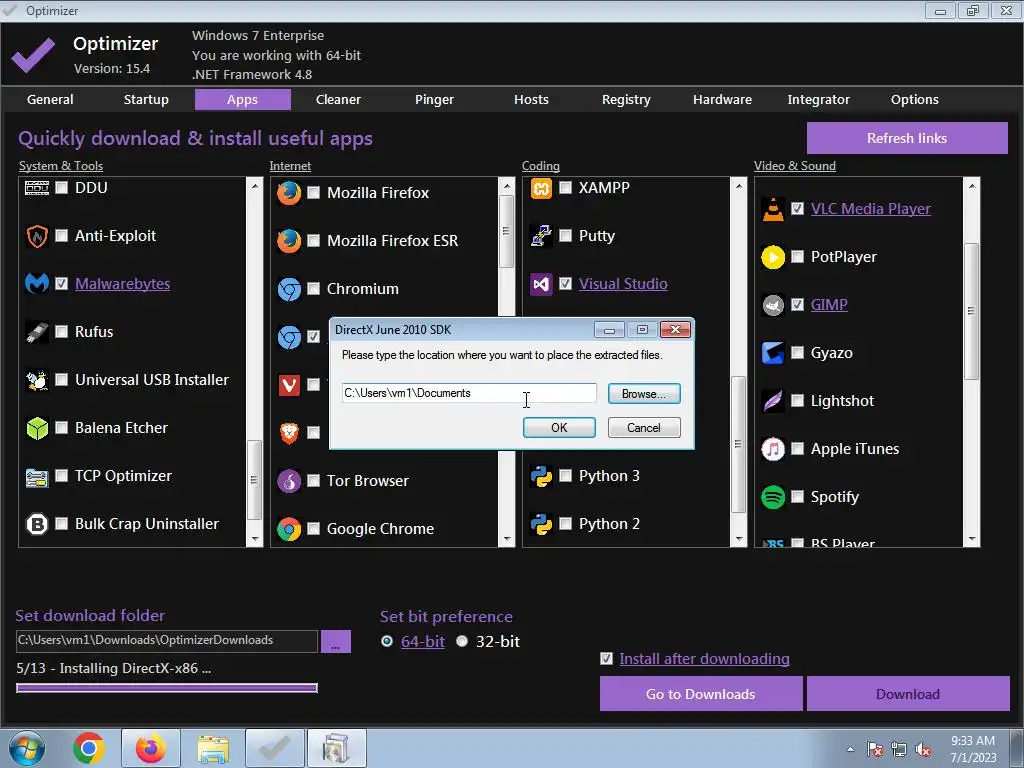Click up arrow of Coding list scrollbar
The height and width of the screenshot is (768, 1024).
[739, 185]
